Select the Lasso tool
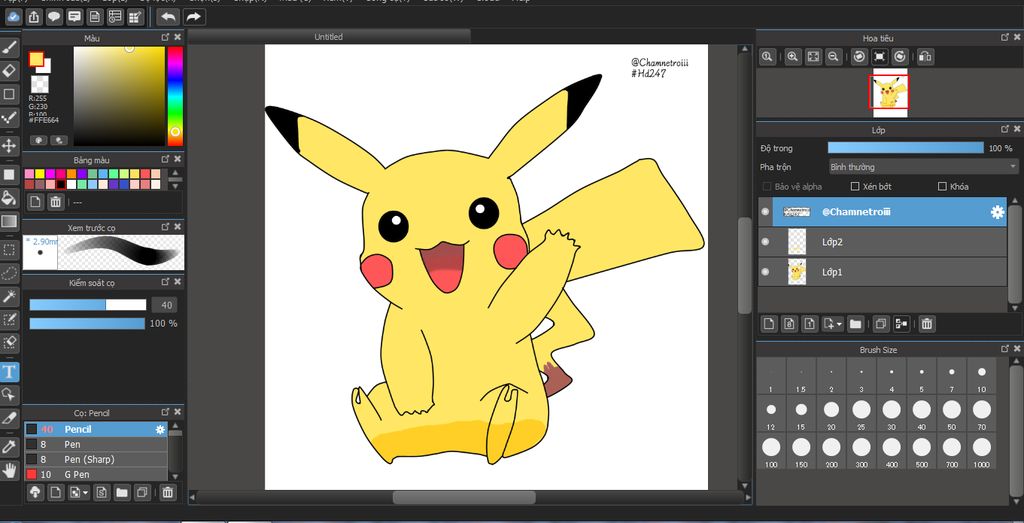1024x523 pixels. point(9,272)
